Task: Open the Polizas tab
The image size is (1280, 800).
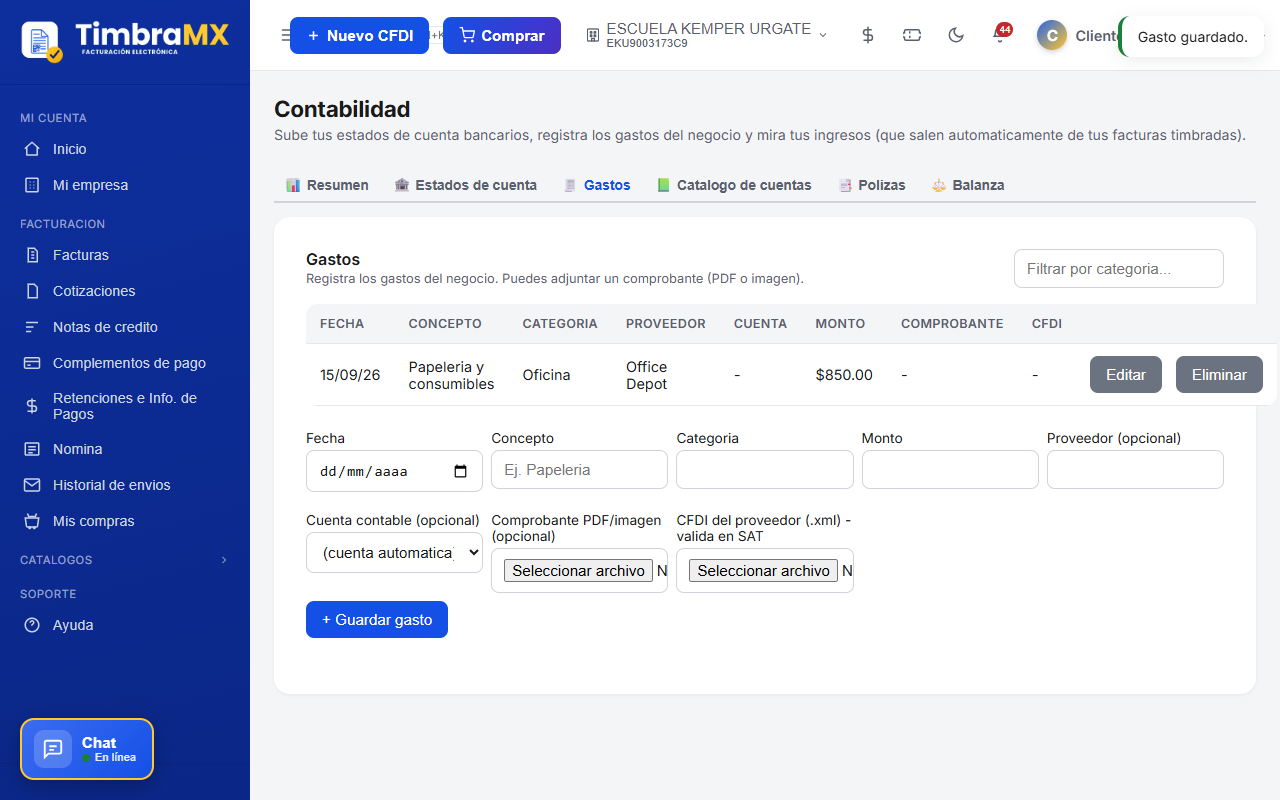Action: [872, 185]
